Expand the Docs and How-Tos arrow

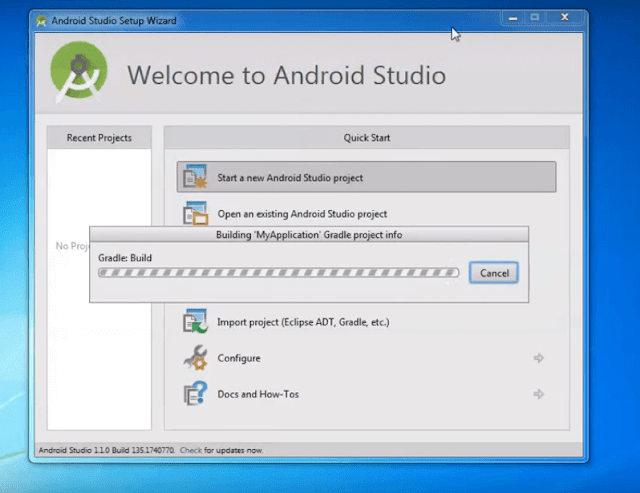(x=538, y=394)
